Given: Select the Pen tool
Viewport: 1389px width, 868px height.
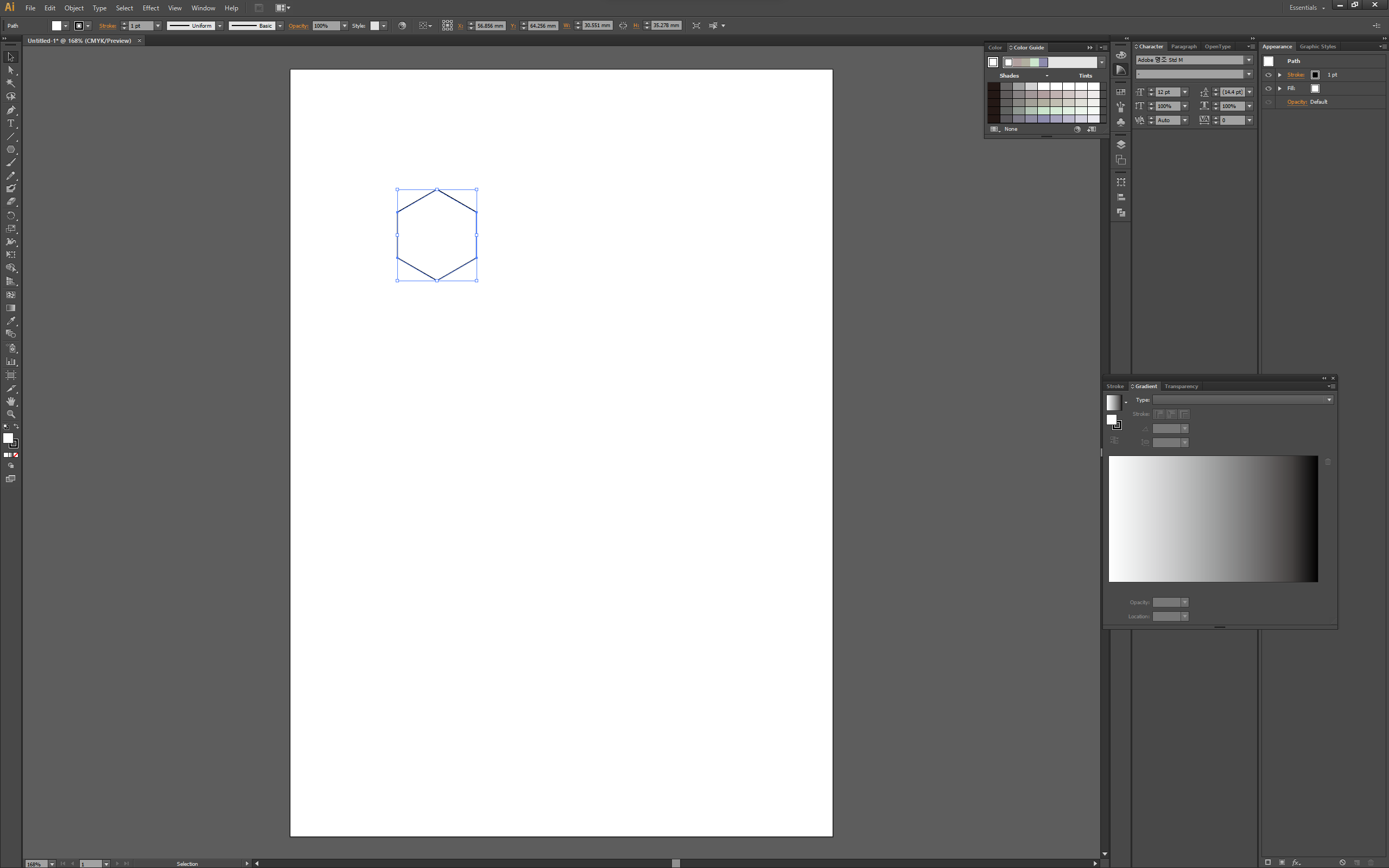Looking at the screenshot, I should [x=10, y=110].
